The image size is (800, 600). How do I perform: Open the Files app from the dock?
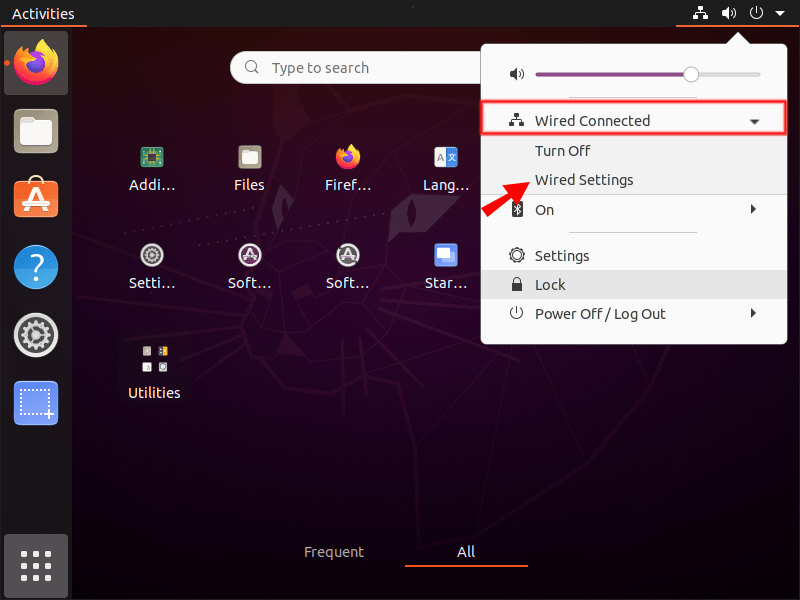(x=36, y=131)
